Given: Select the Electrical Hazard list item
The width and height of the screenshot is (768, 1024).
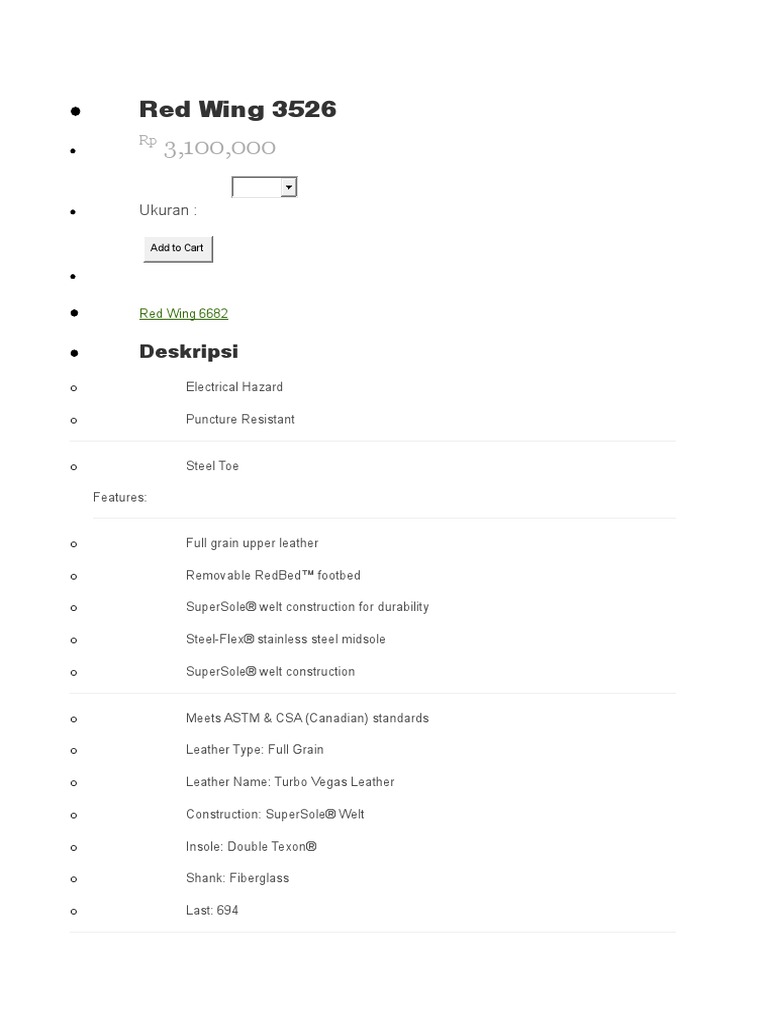Looking at the screenshot, I should (234, 387).
